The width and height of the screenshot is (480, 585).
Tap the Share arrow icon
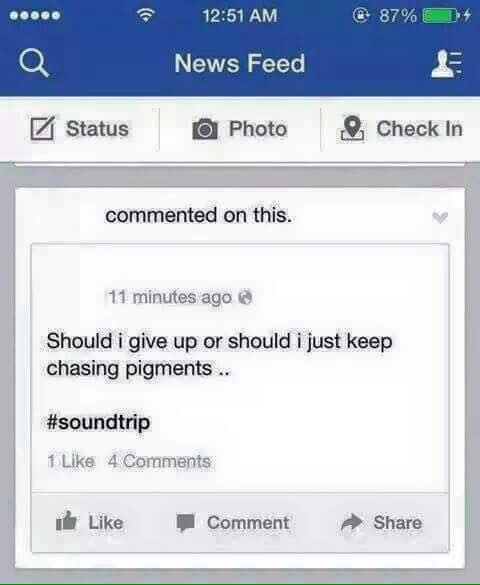352,522
